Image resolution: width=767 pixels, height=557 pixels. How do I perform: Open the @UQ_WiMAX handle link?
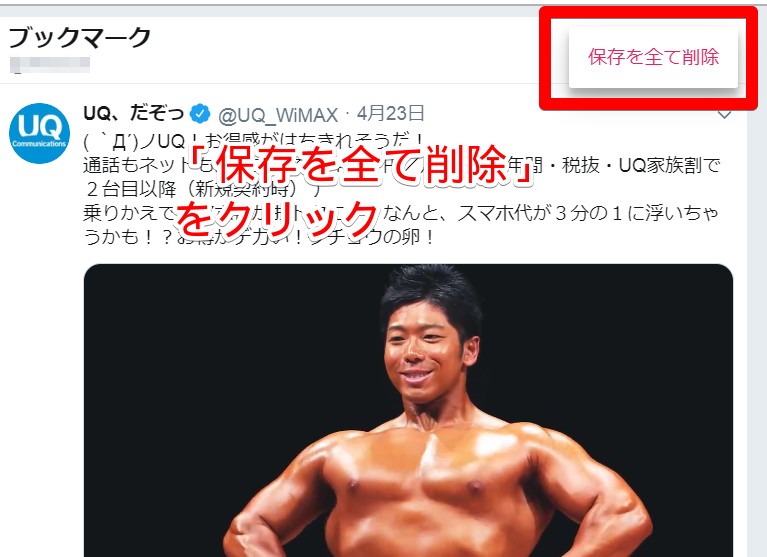coord(278,115)
